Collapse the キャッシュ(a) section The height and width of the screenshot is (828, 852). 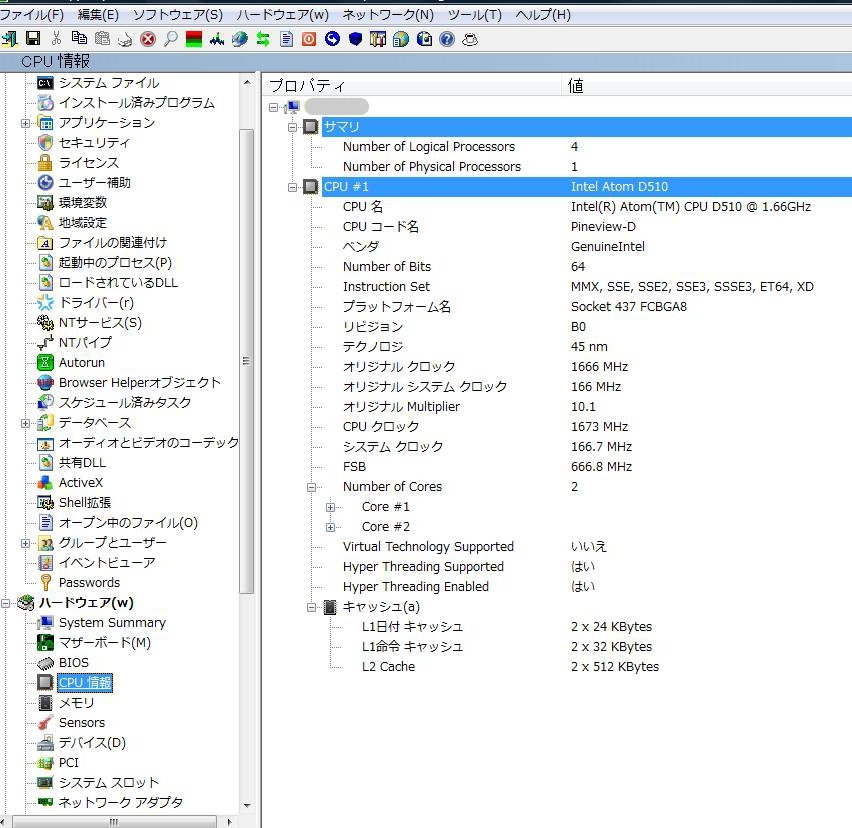point(312,607)
